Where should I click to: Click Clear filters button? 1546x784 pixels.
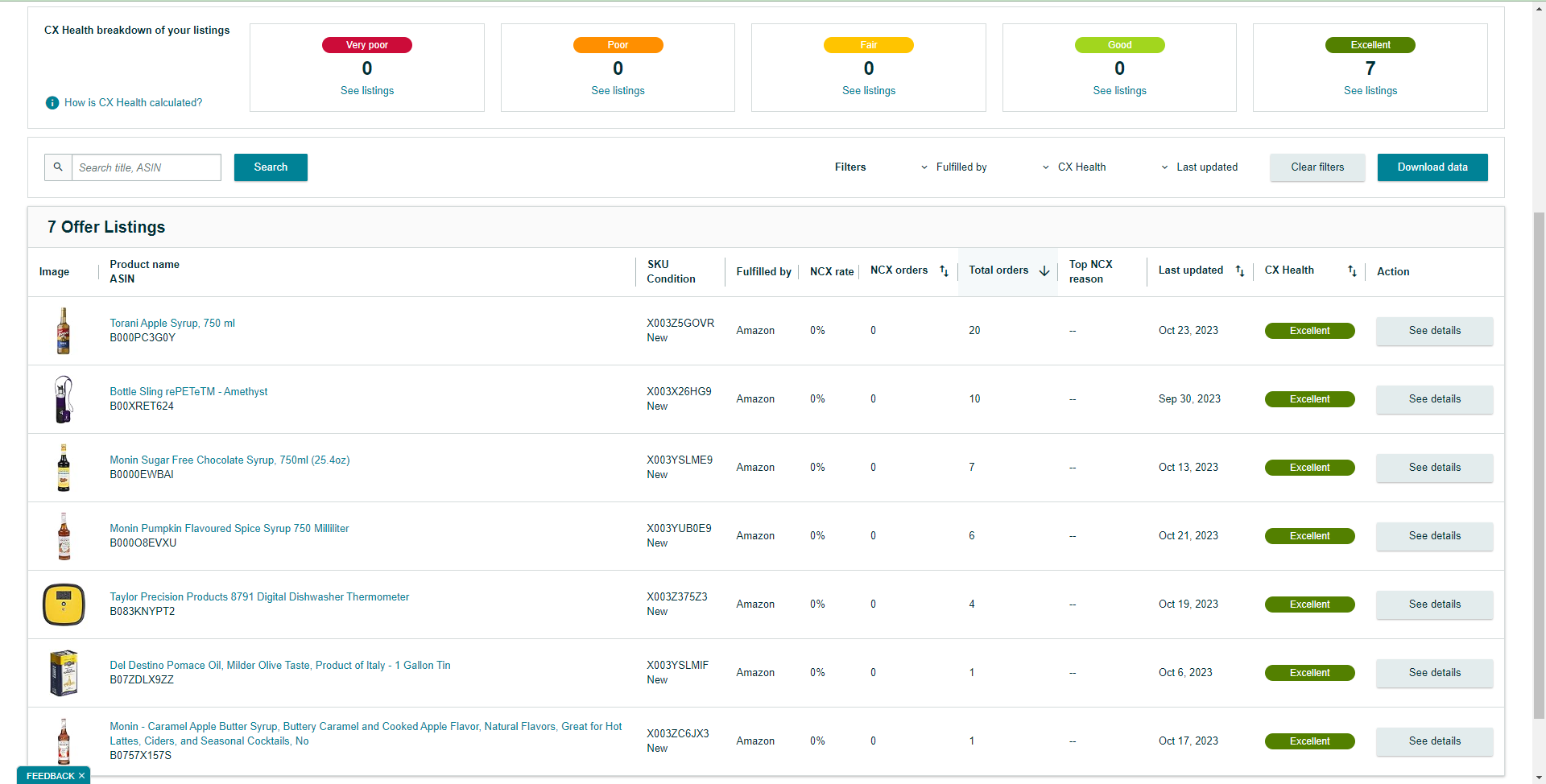1317,167
